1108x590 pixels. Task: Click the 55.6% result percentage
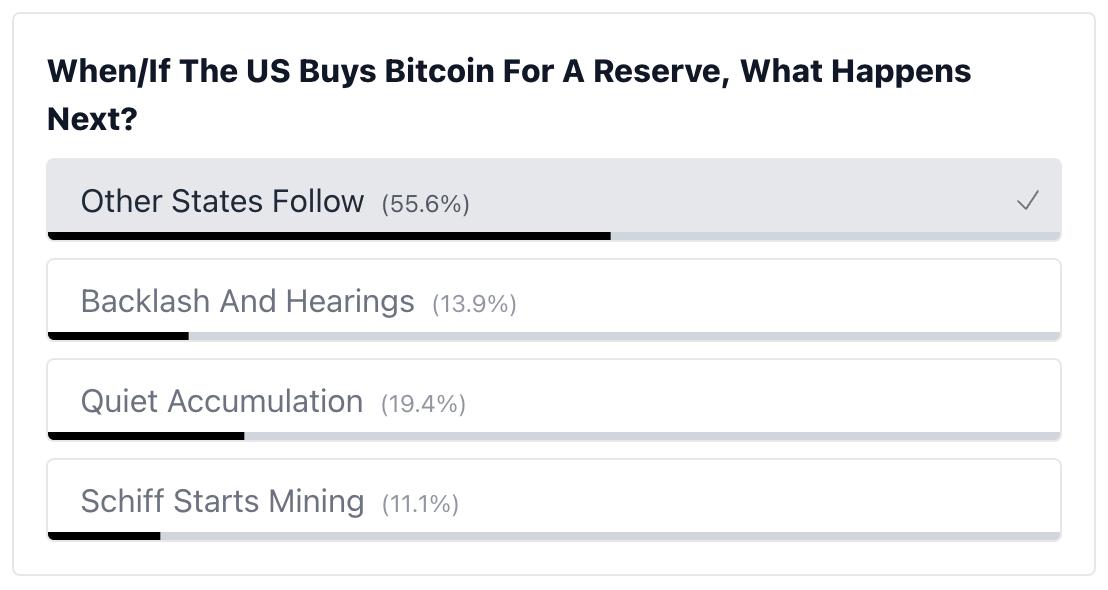coord(425,204)
